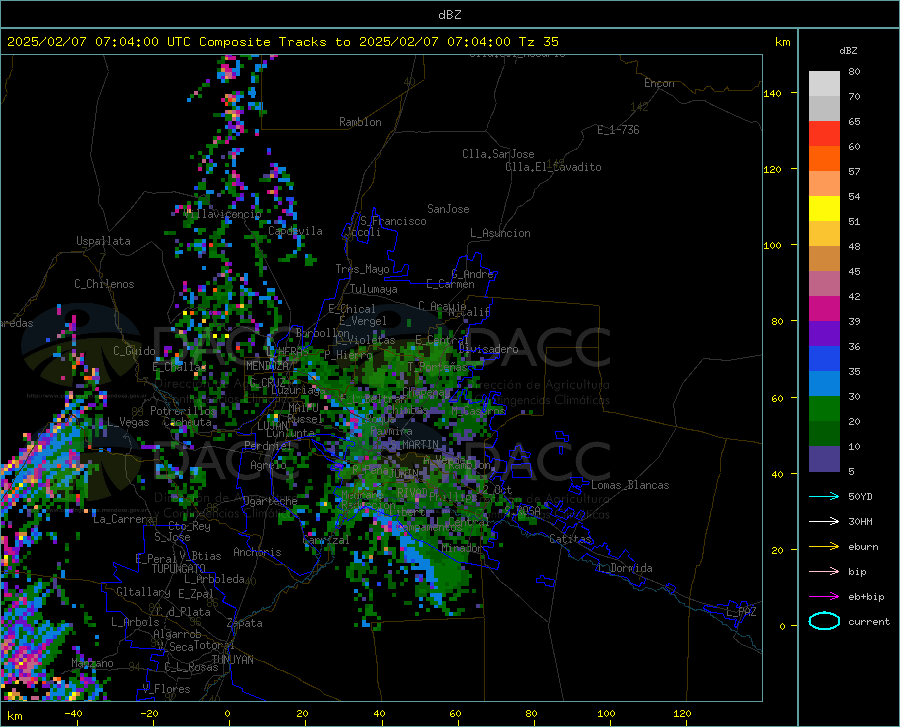Click the 'Lomas_Blancas' map label
The height and width of the screenshot is (727, 900).
tap(630, 485)
